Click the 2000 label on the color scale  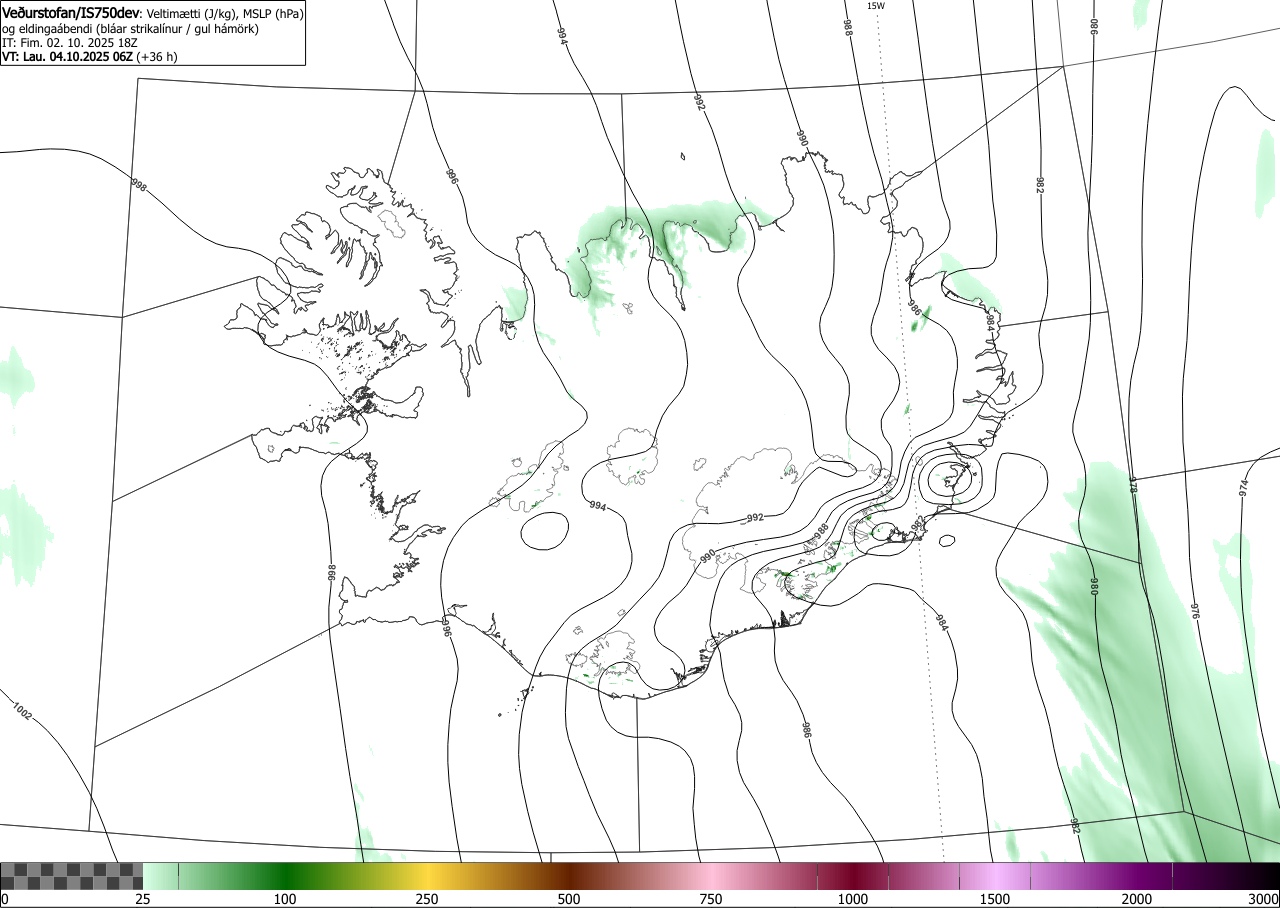(x=1137, y=899)
